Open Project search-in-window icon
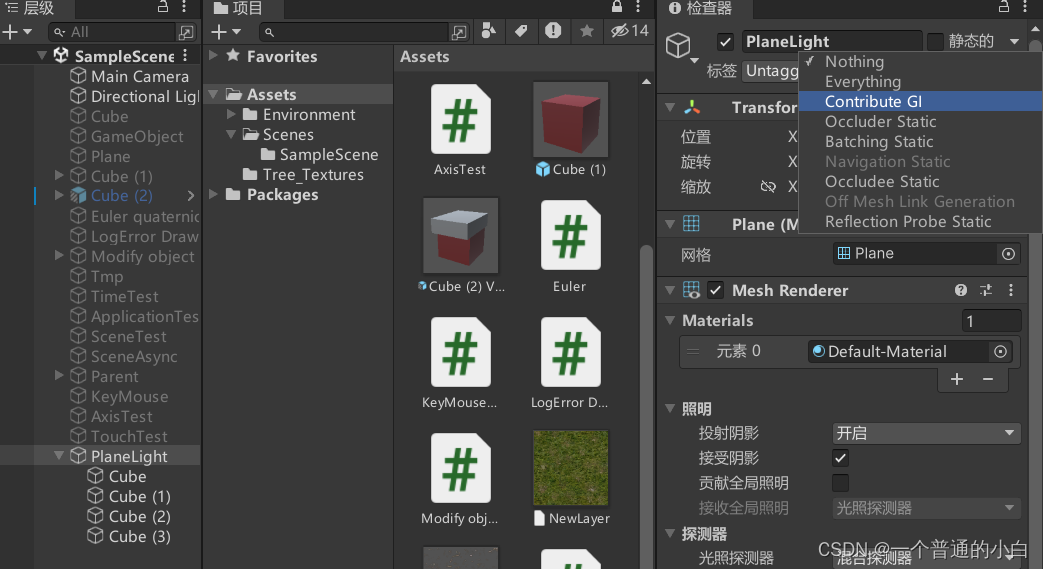1043x569 pixels. click(459, 32)
